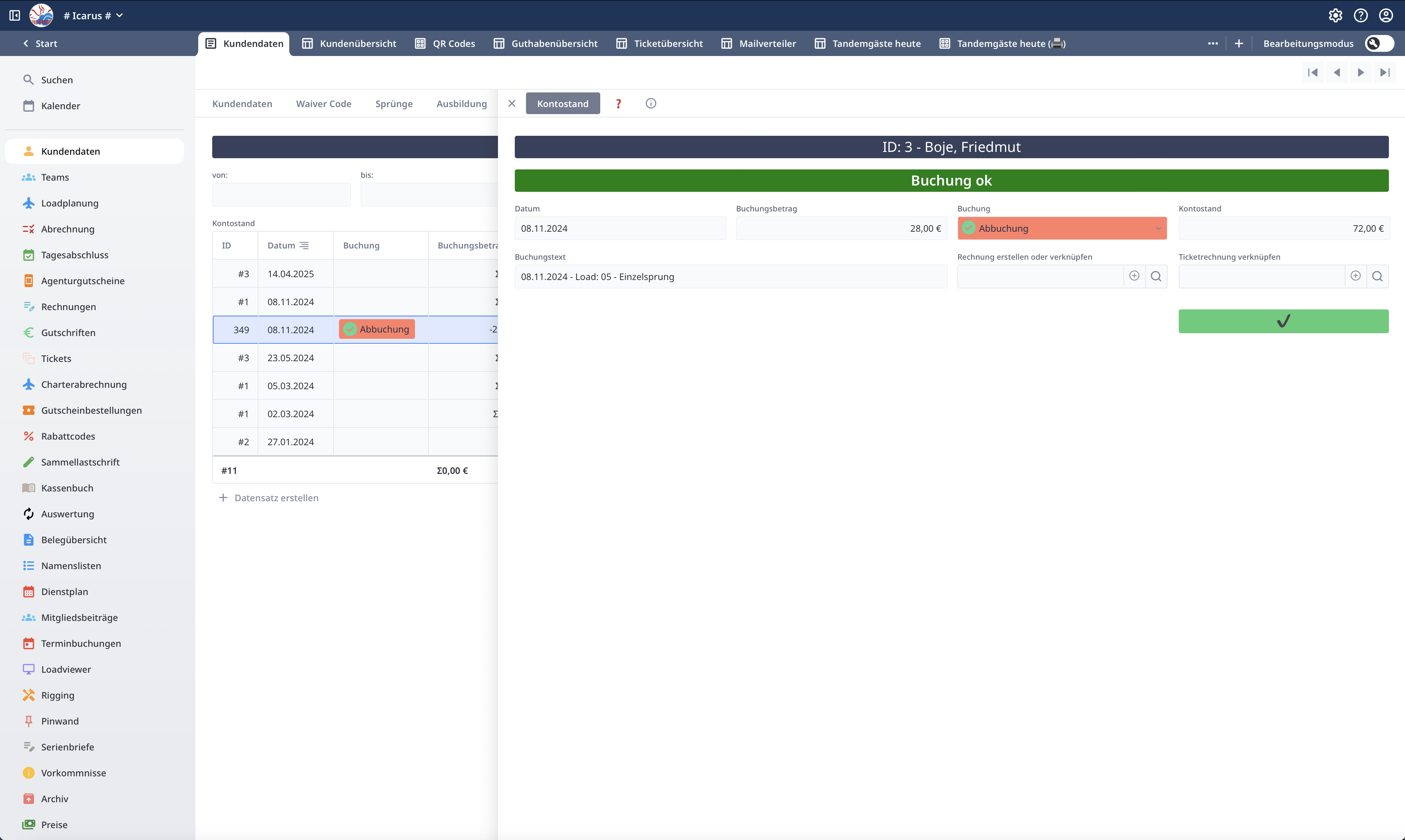Click green checkmark confirm button
The width and height of the screenshot is (1405, 840).
click(1283, 322)
